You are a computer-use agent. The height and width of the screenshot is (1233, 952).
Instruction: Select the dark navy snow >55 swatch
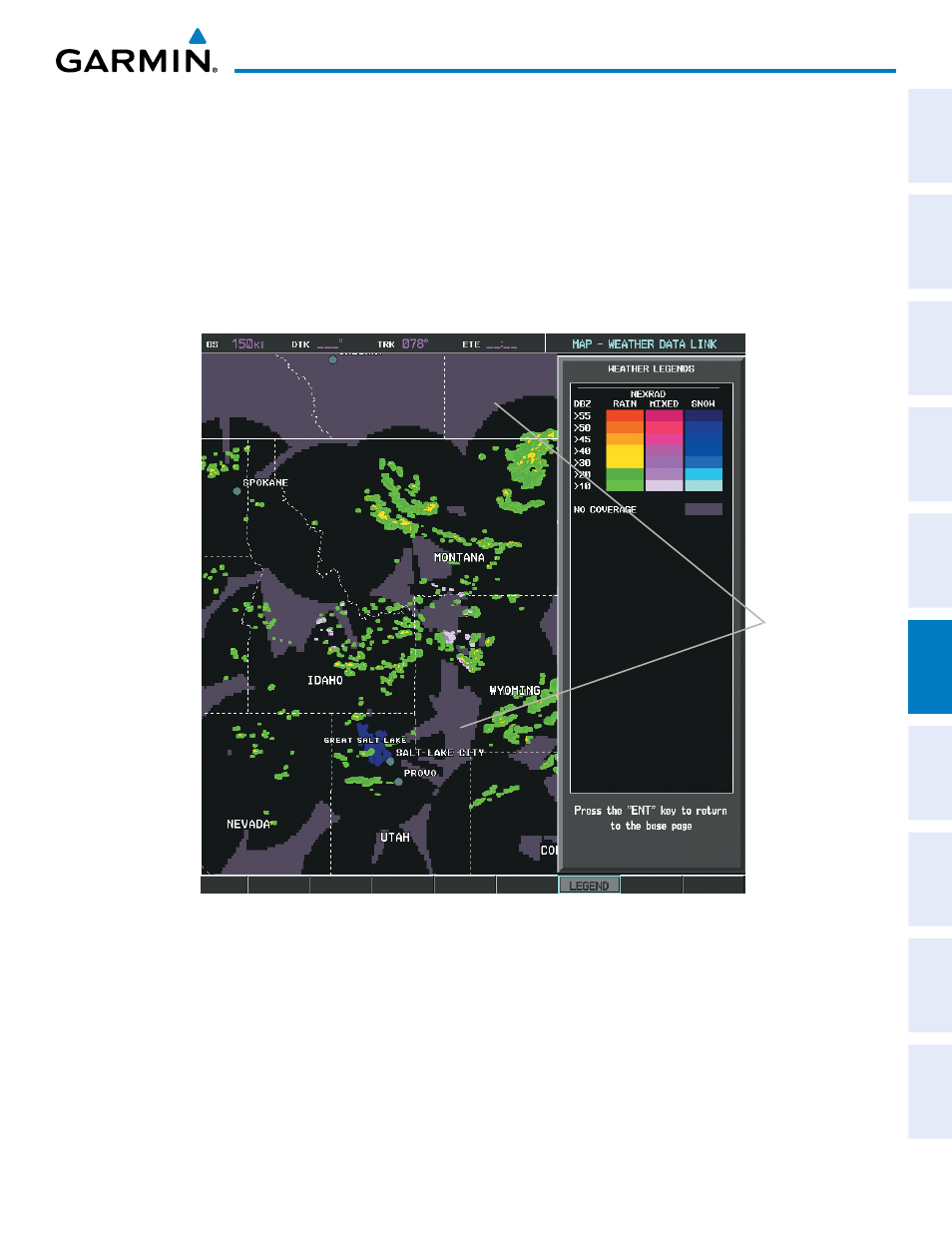pos(704,415)
